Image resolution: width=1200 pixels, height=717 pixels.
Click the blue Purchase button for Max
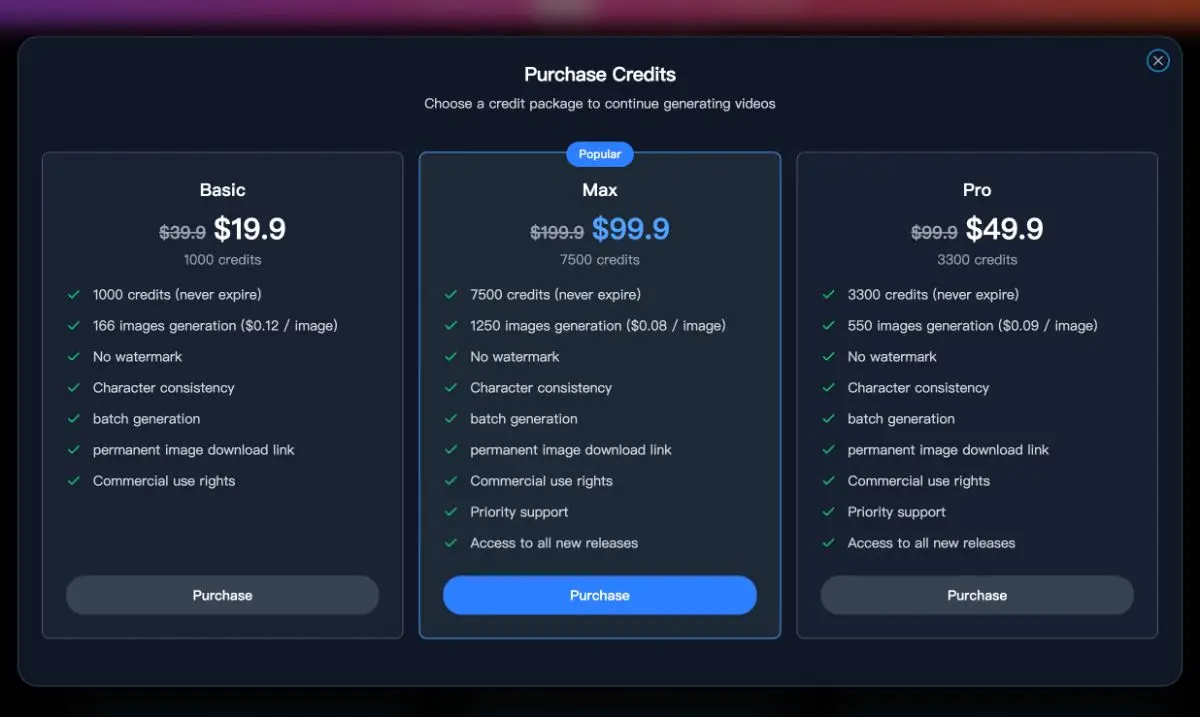pyautogui.click(x=600, y=595)
